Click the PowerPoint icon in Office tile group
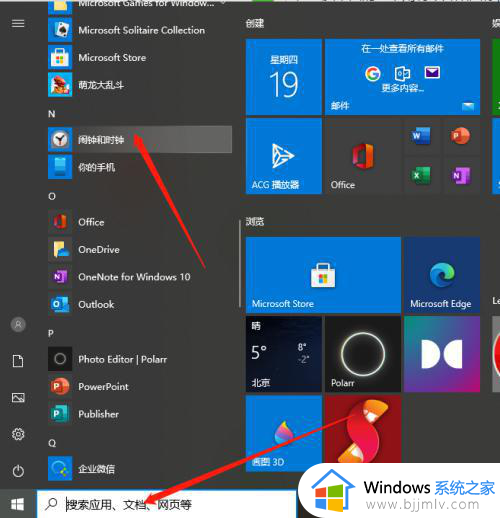Screen dimensions: 500x518 pyautogui.click(x=461, y=136)
